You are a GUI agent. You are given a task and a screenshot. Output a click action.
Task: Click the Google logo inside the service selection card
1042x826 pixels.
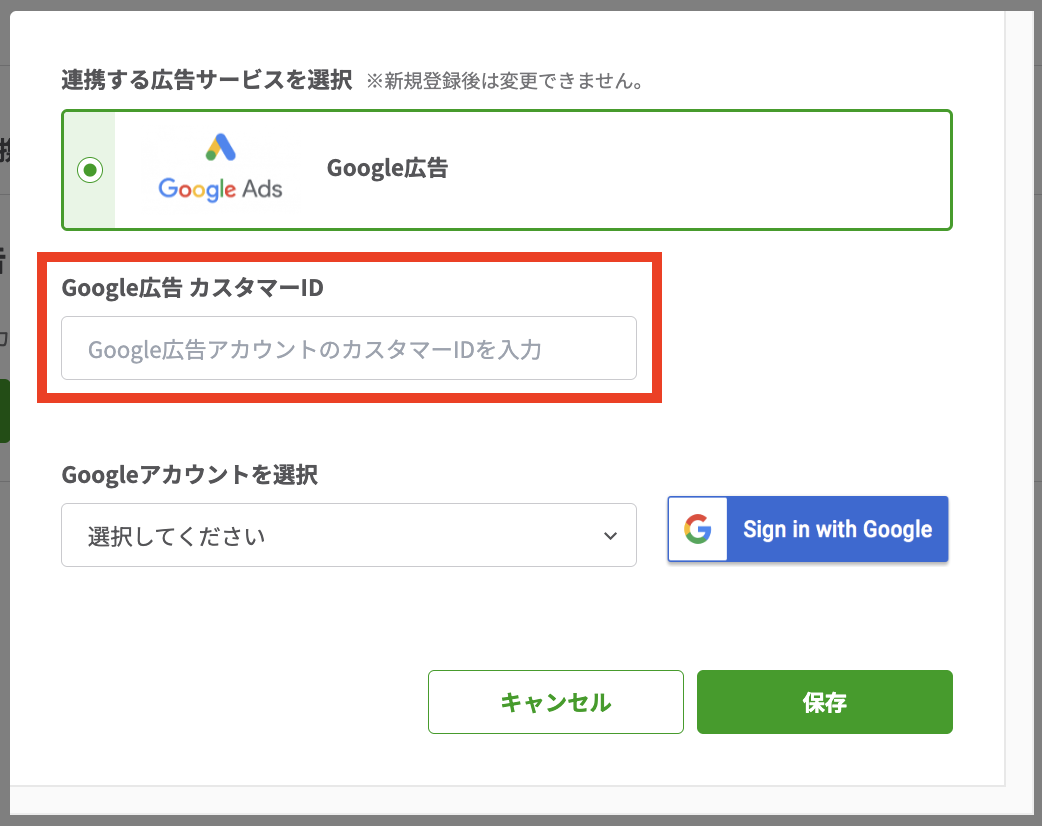point(195,188)
